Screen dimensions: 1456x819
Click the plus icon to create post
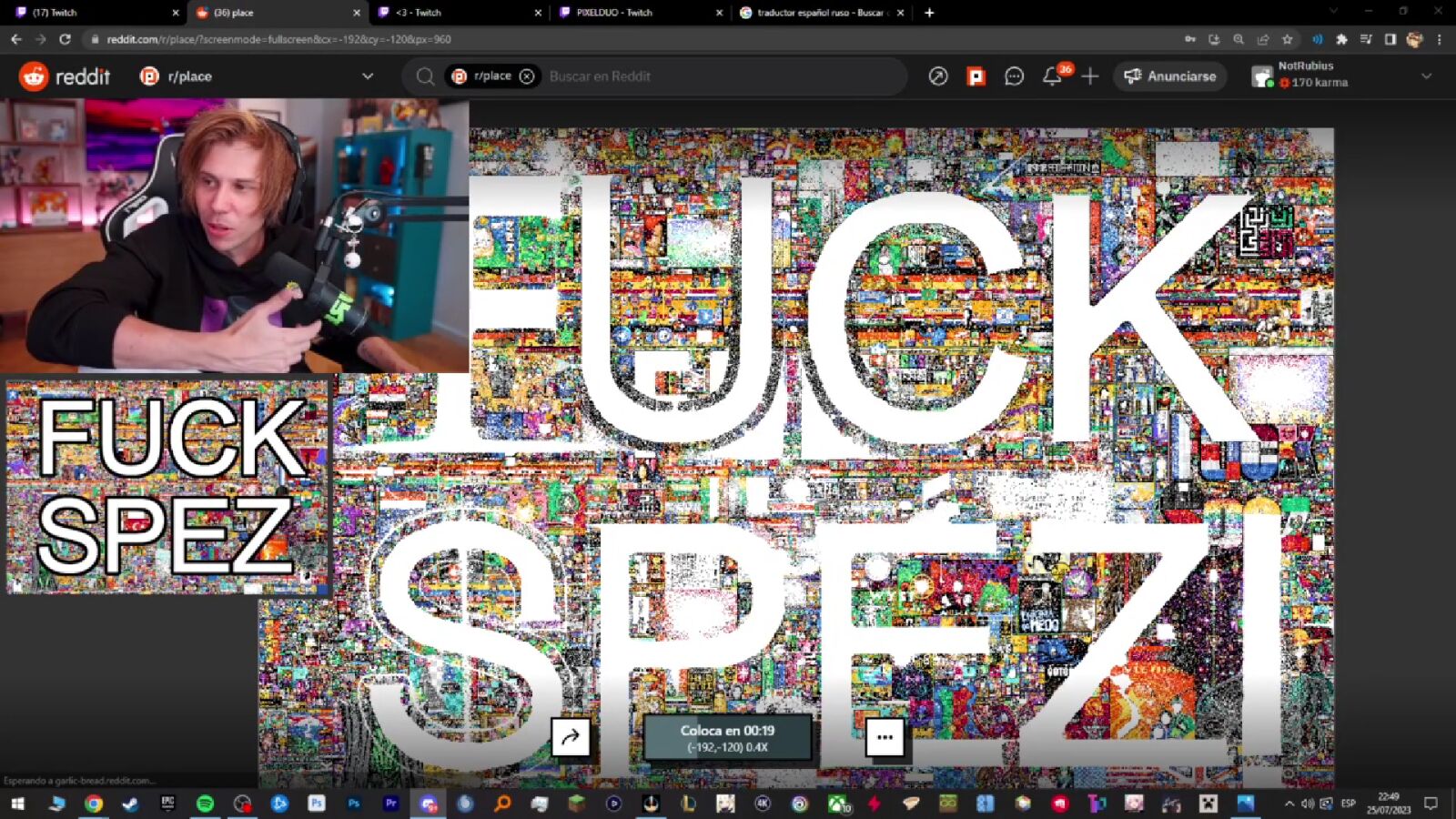click(1090, 76)
